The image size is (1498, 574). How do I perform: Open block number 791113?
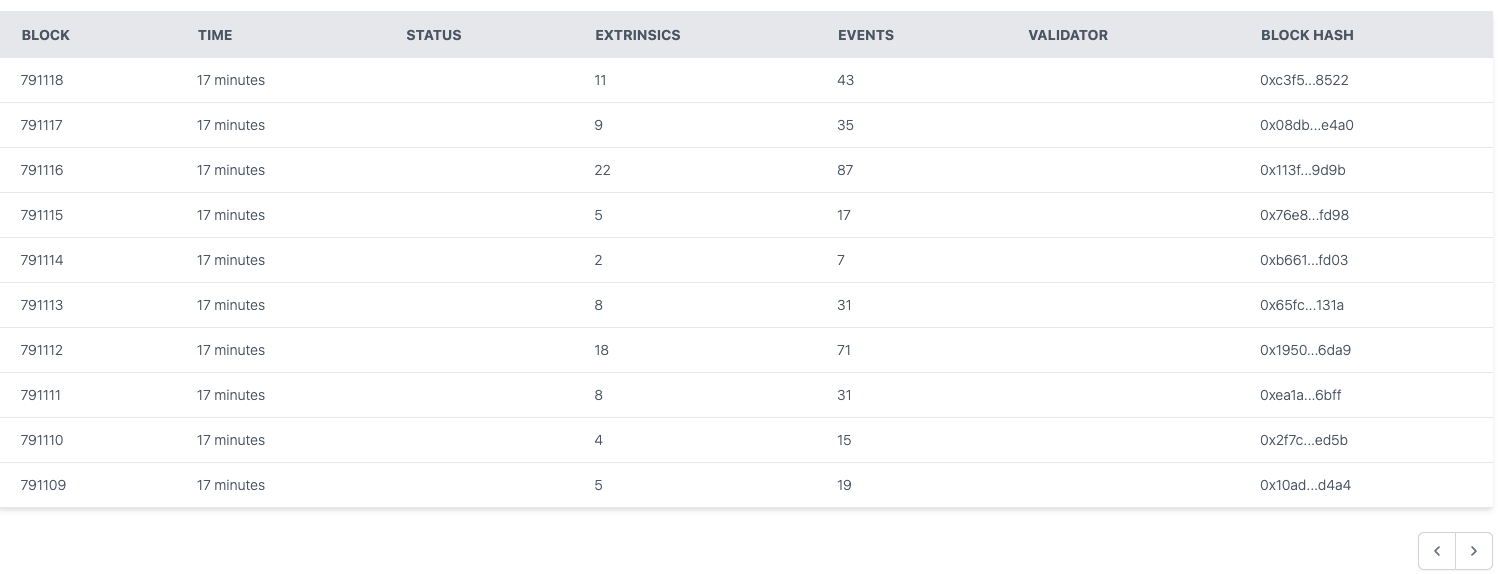42,305
